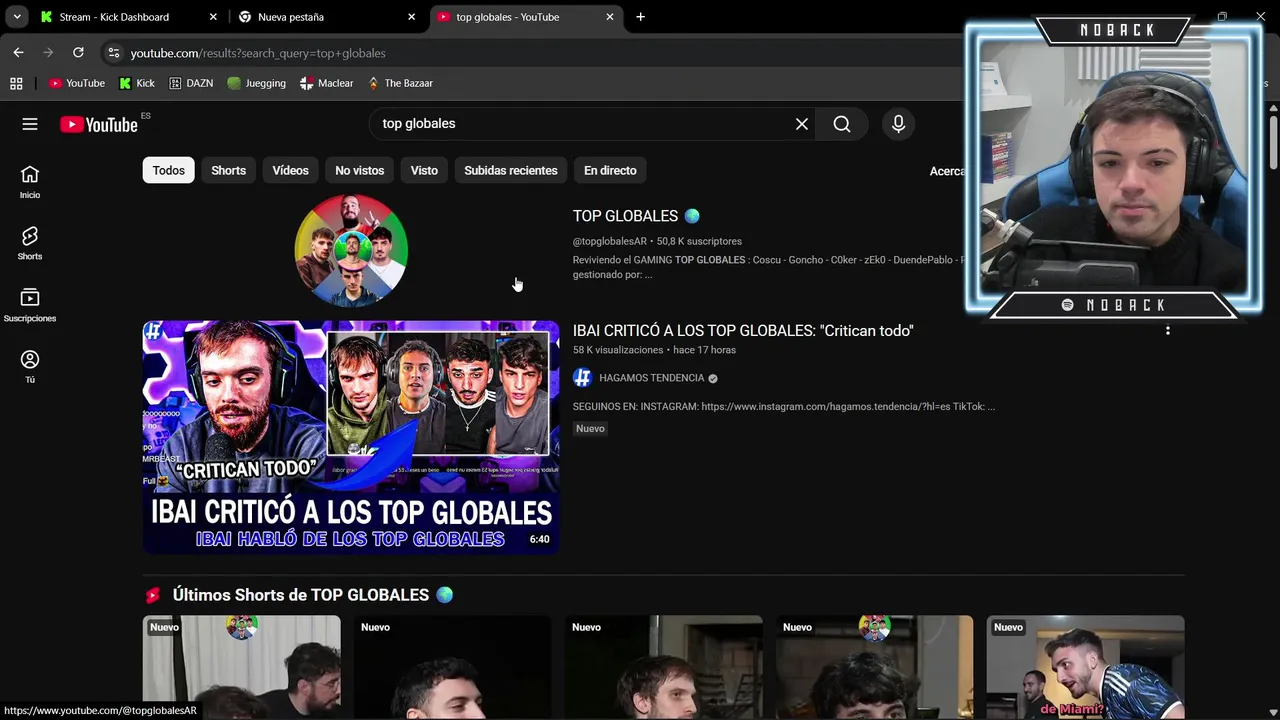The height and width of the screenshot is (720, 1280).
Task: Open the Juegging bookmark
Action: tap(256, 83)
